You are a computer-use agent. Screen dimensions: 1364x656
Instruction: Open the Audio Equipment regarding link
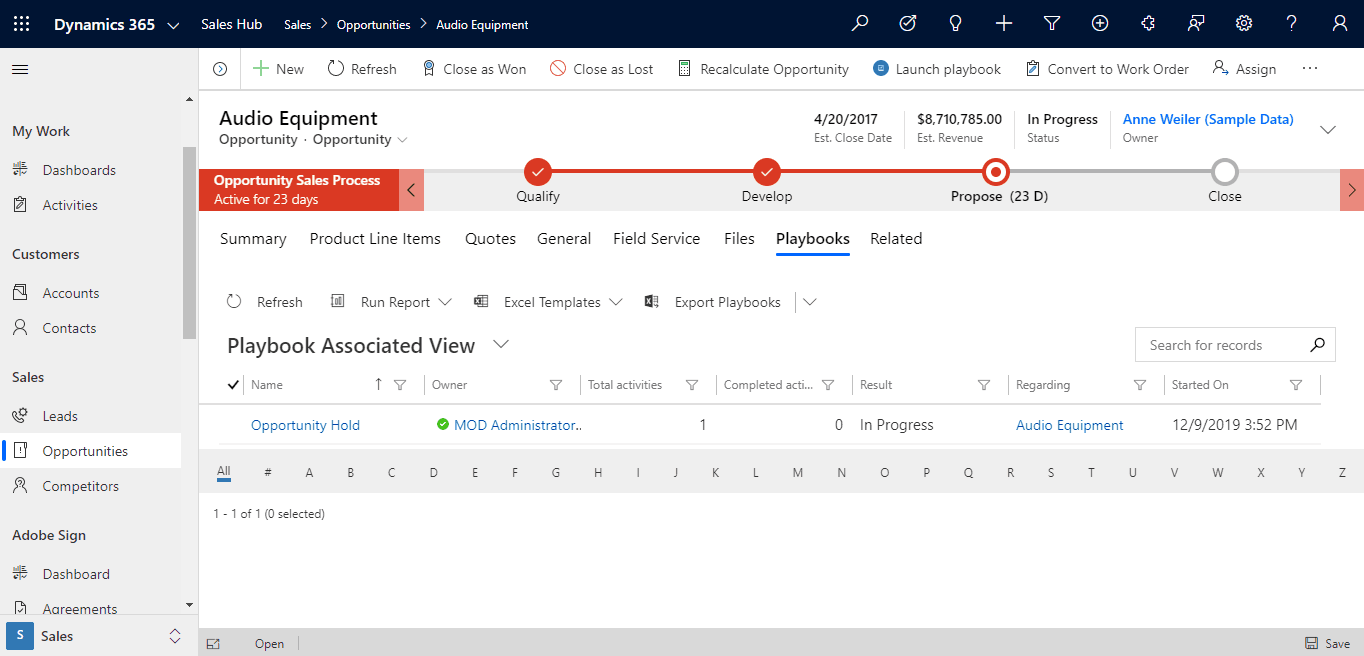pyautogui.click(x=1070, y=425)
